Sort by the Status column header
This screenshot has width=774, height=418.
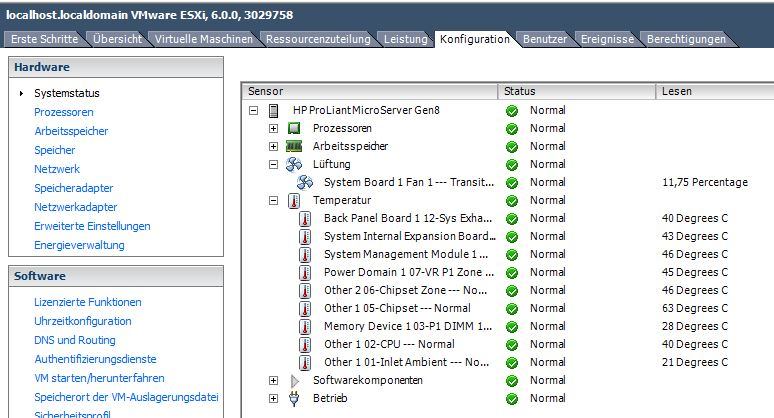576,91
